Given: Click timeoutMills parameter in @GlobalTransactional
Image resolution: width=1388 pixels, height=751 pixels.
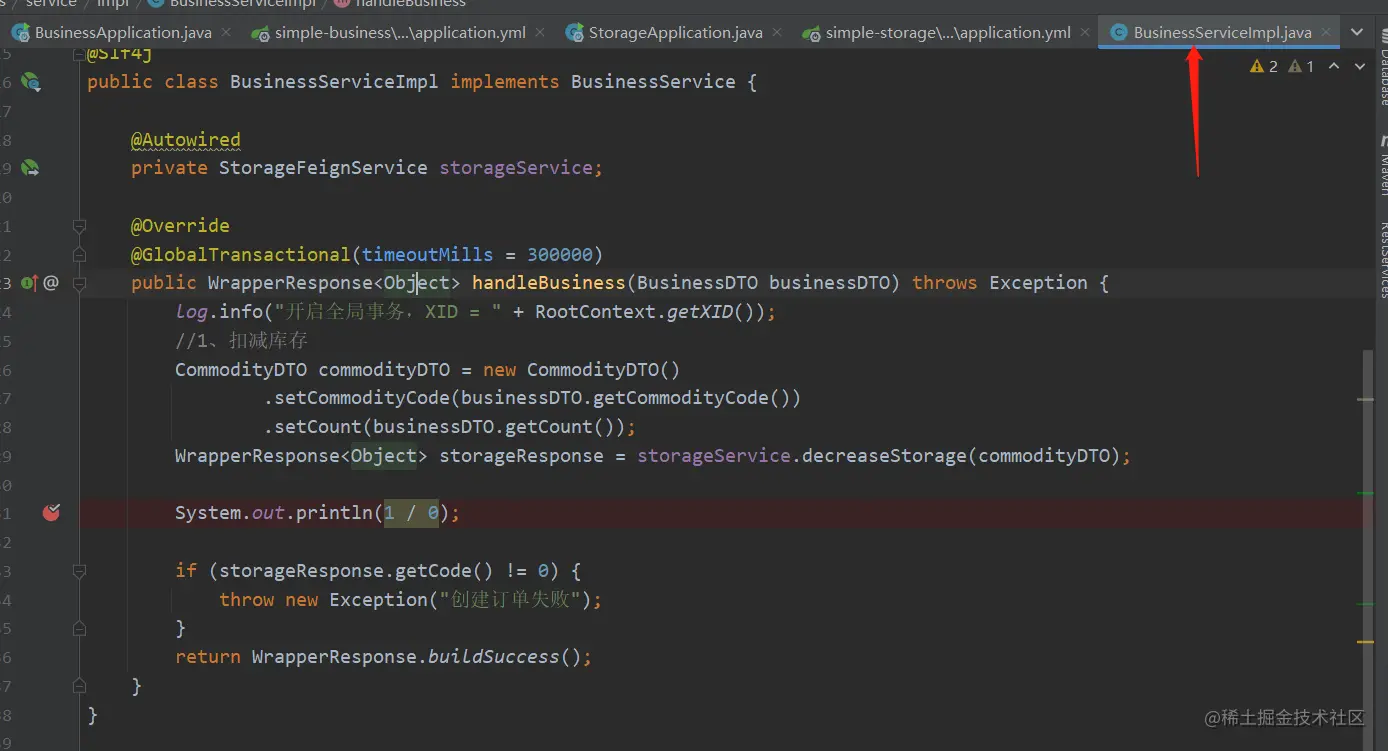Looking at the screenshot, I should (x=427, y=254).
